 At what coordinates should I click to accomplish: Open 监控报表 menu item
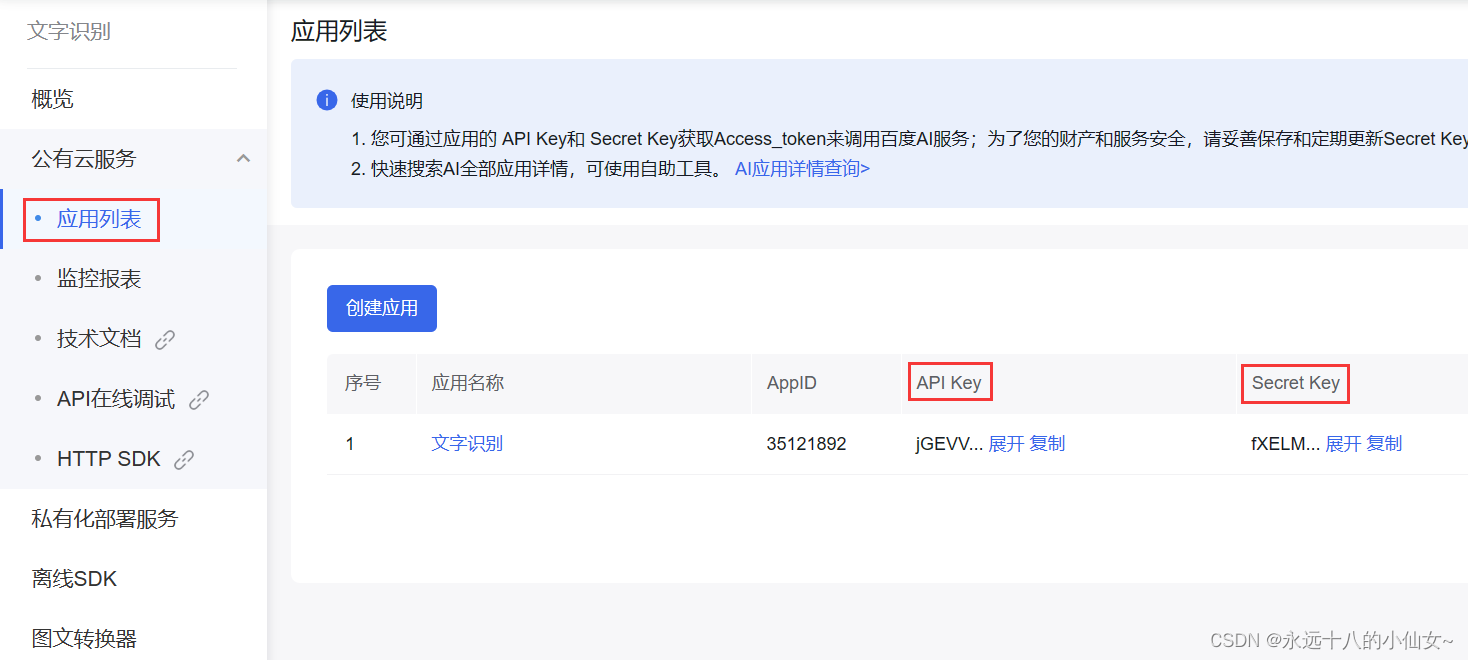coord(99,279)
